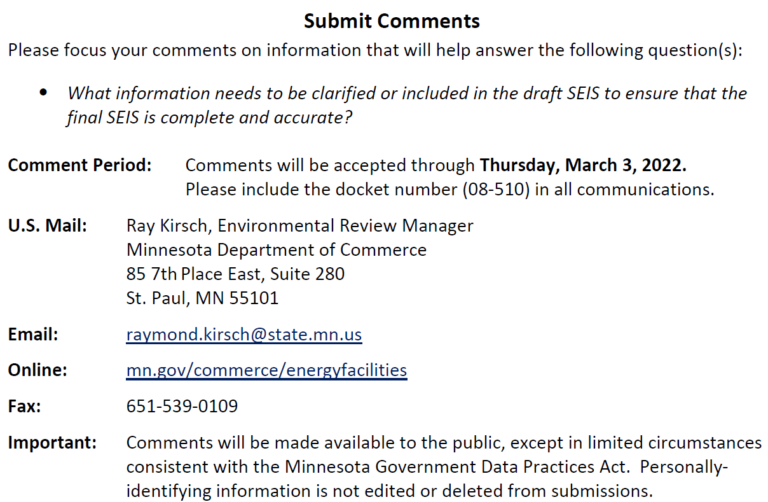Click the docket number (08-510) sentence

click(449, 188)
